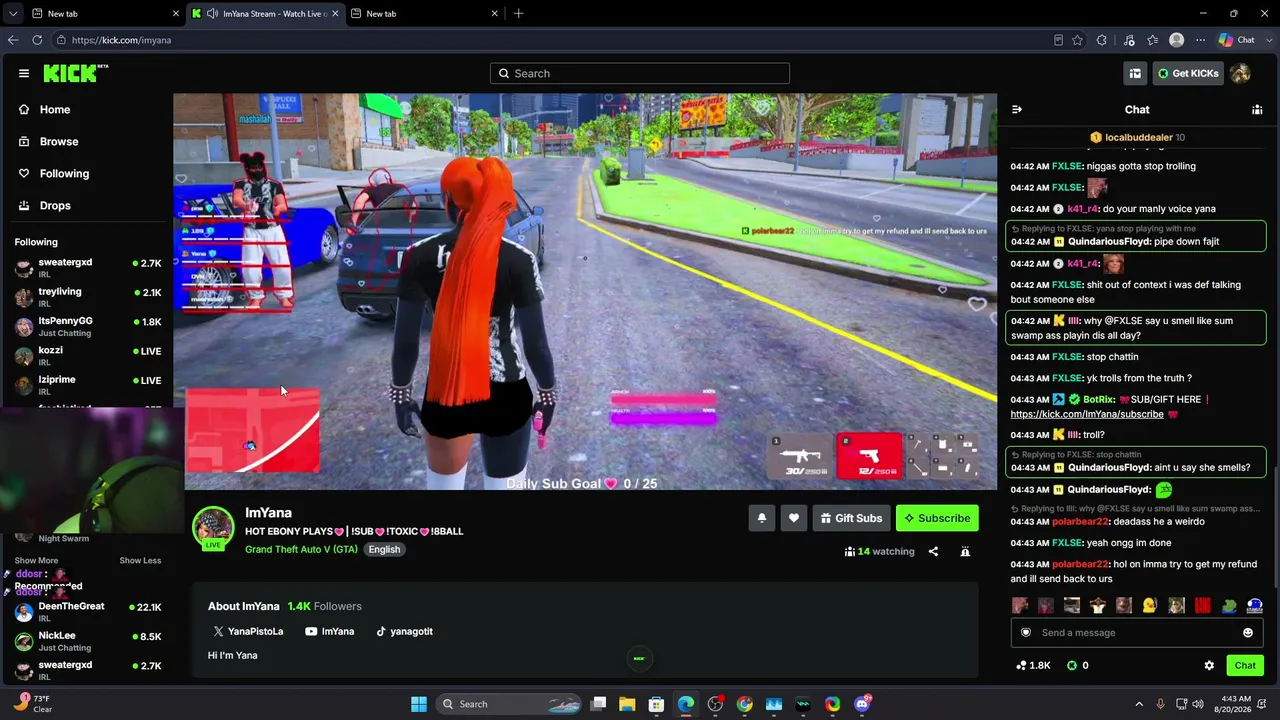Open the tab search dropdown
1280x720 pixels.
pyautogui.click(x=13, y=14)
